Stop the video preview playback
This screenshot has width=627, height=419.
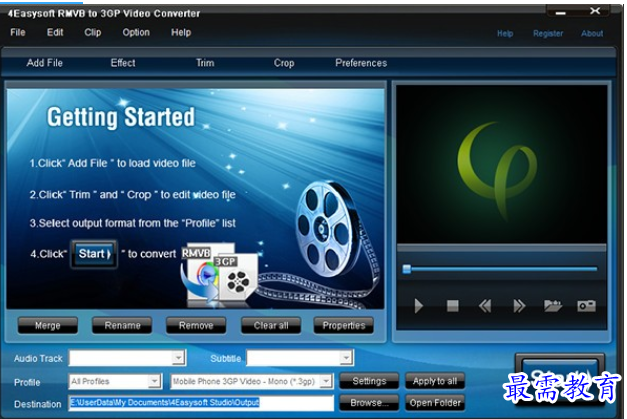point(452,306)
